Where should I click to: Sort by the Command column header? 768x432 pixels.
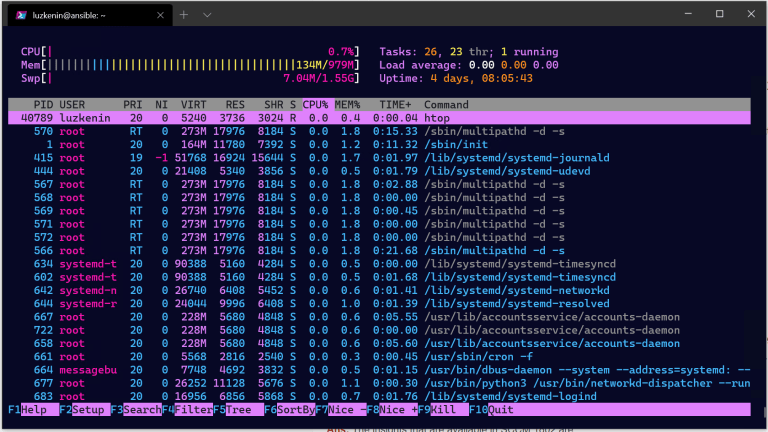446,105
